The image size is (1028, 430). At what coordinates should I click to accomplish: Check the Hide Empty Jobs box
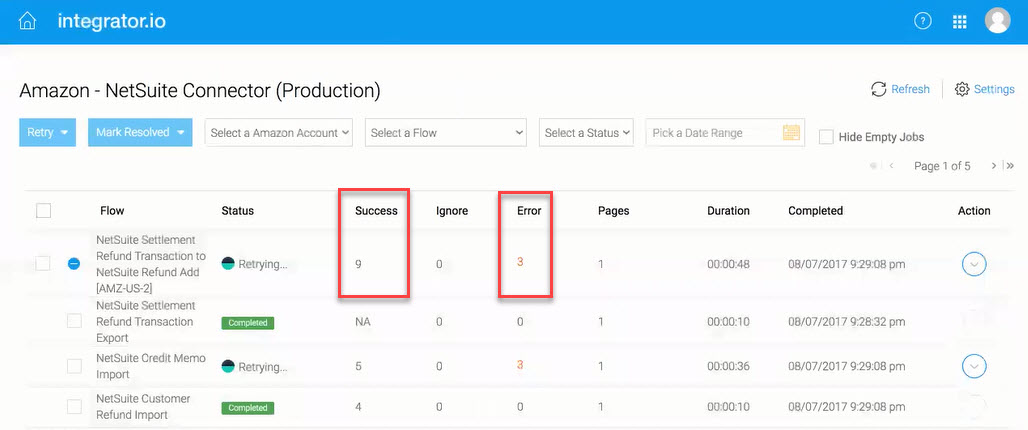click(x=826, y=137)
